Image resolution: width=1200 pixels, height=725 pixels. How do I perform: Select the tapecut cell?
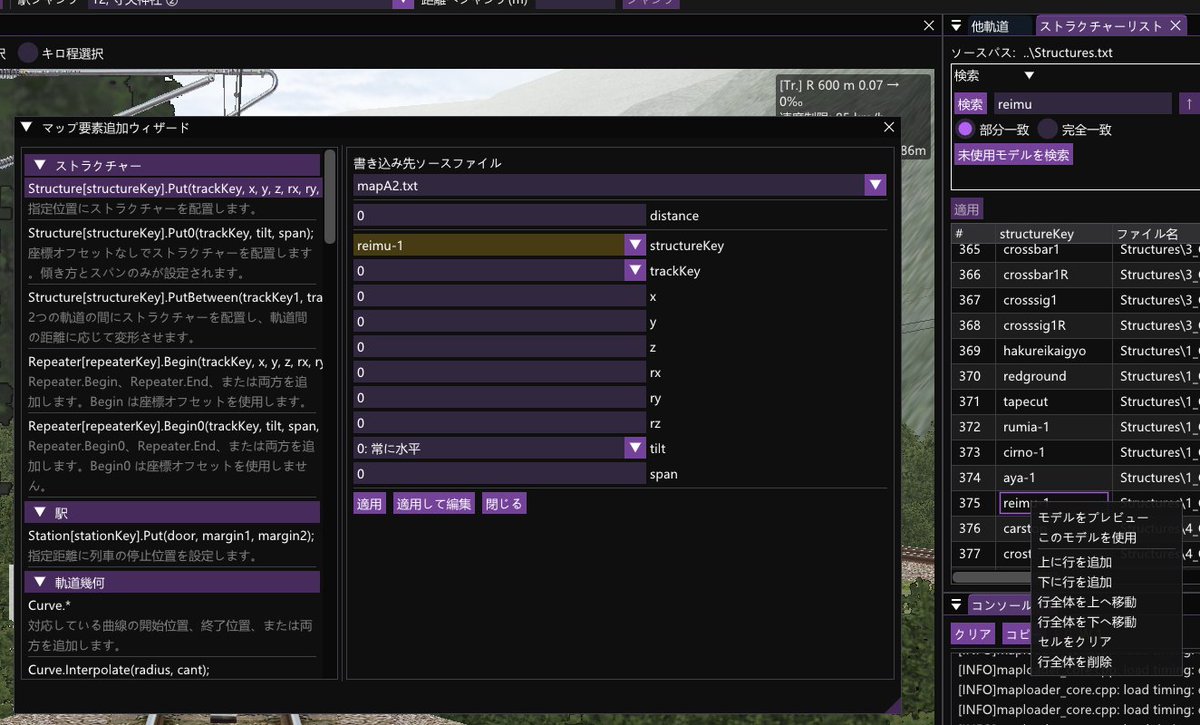[x=1053, y=401]
